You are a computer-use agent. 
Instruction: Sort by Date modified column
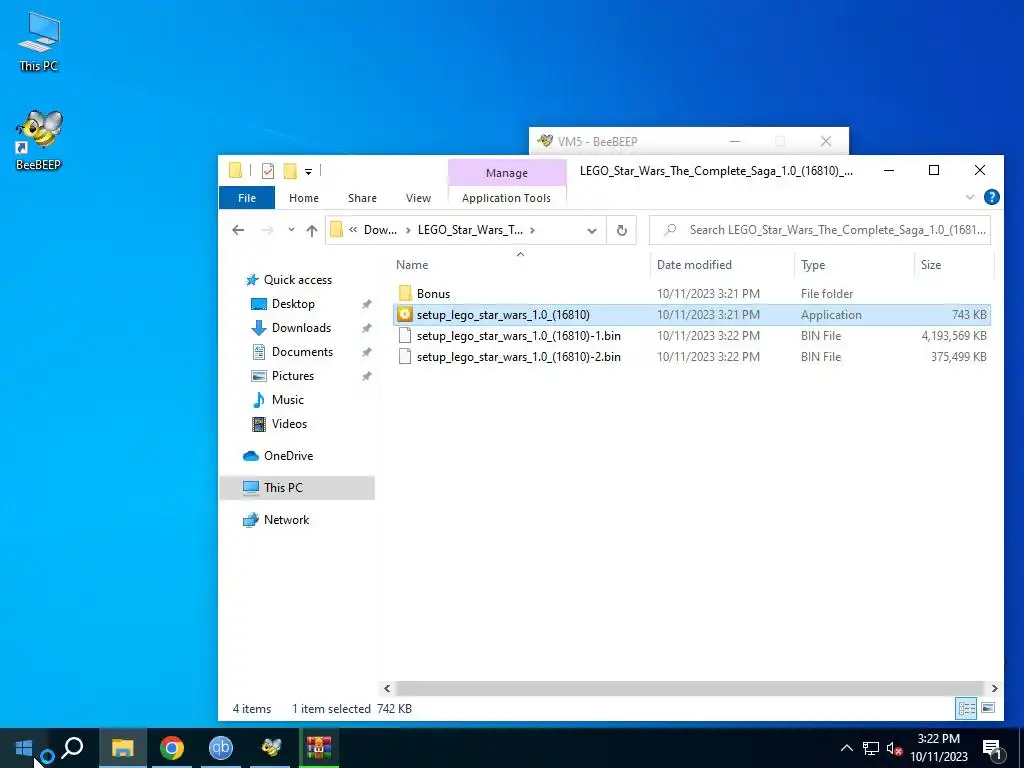(x=694, y=264)
